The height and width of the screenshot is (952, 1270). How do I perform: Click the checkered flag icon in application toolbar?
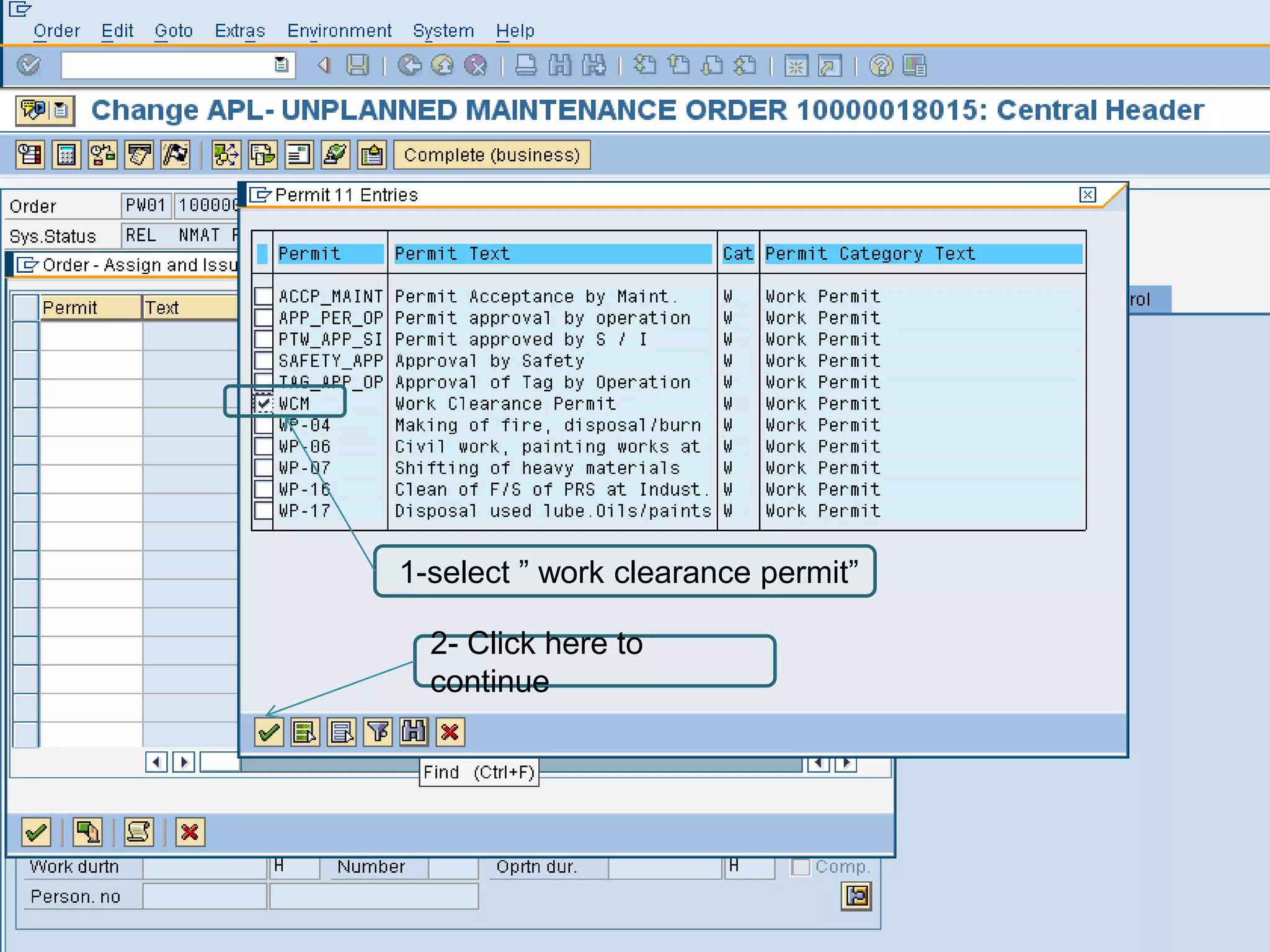[x=175, y=155]
